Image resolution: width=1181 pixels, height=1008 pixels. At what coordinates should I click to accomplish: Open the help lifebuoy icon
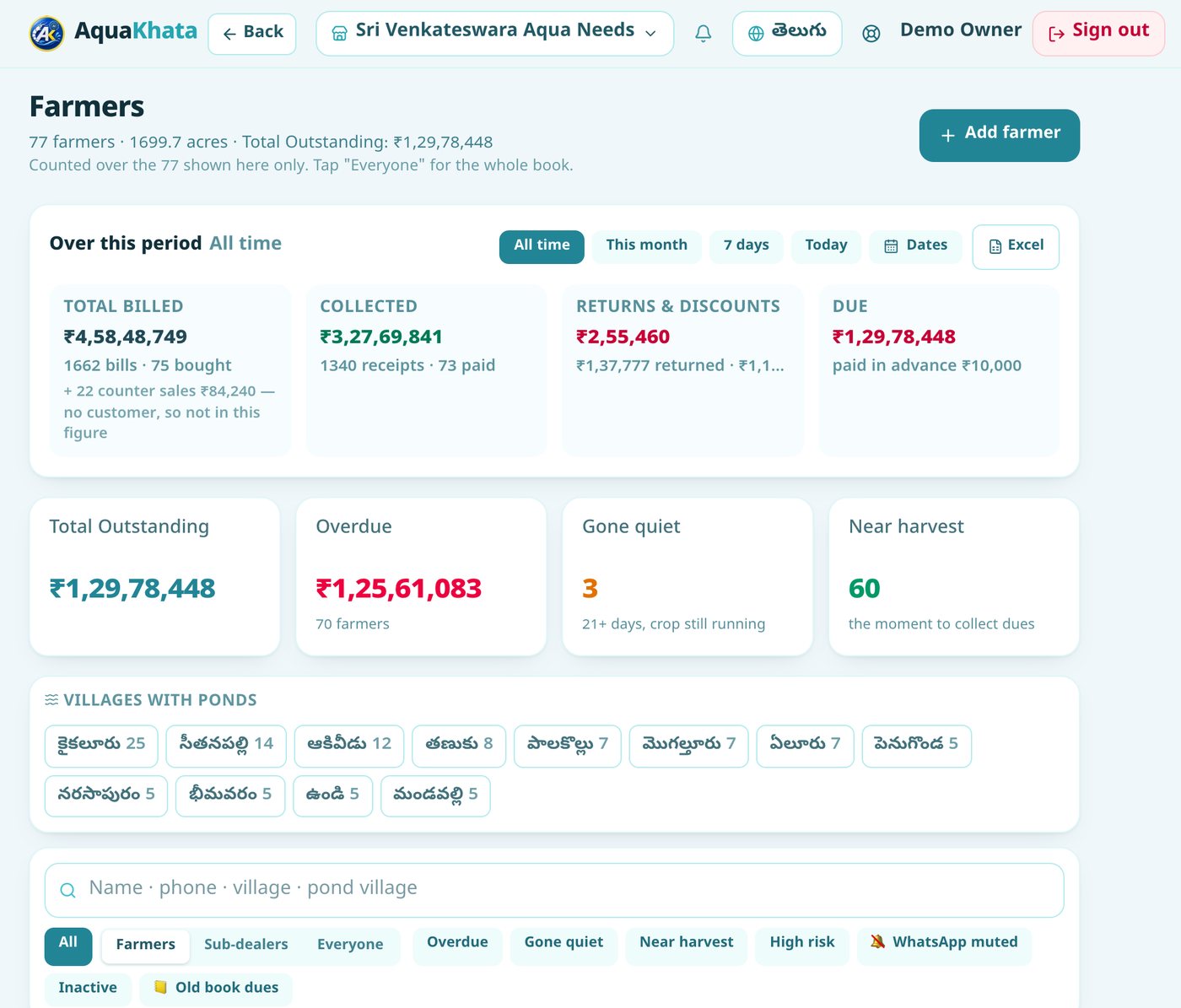click(x=871, y=34)
